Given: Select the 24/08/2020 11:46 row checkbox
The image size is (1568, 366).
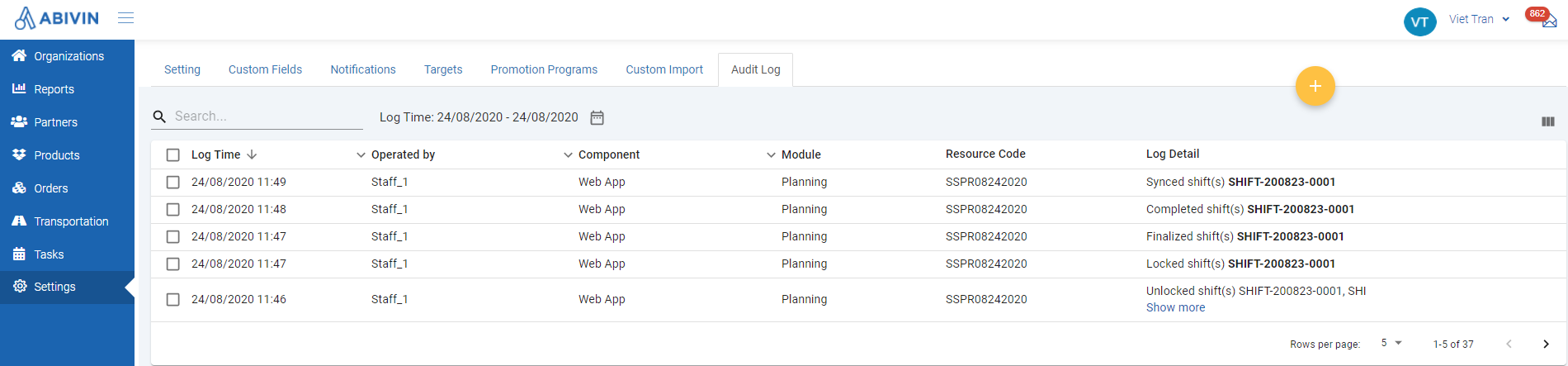Looking at the screenshot, I should tap(173, 299).
